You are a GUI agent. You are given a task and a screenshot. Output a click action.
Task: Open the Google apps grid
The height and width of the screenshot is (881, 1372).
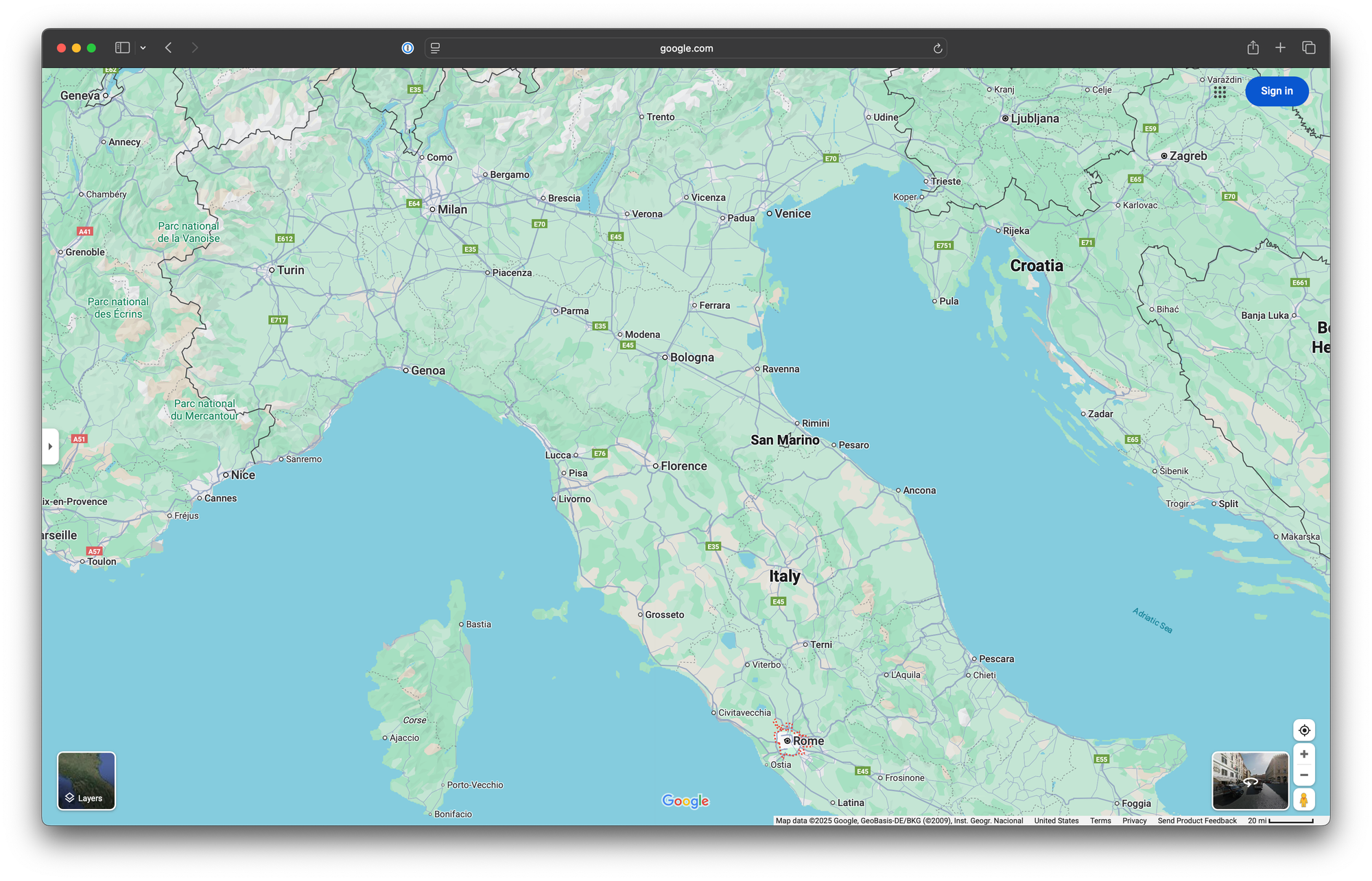point(1220,91)
